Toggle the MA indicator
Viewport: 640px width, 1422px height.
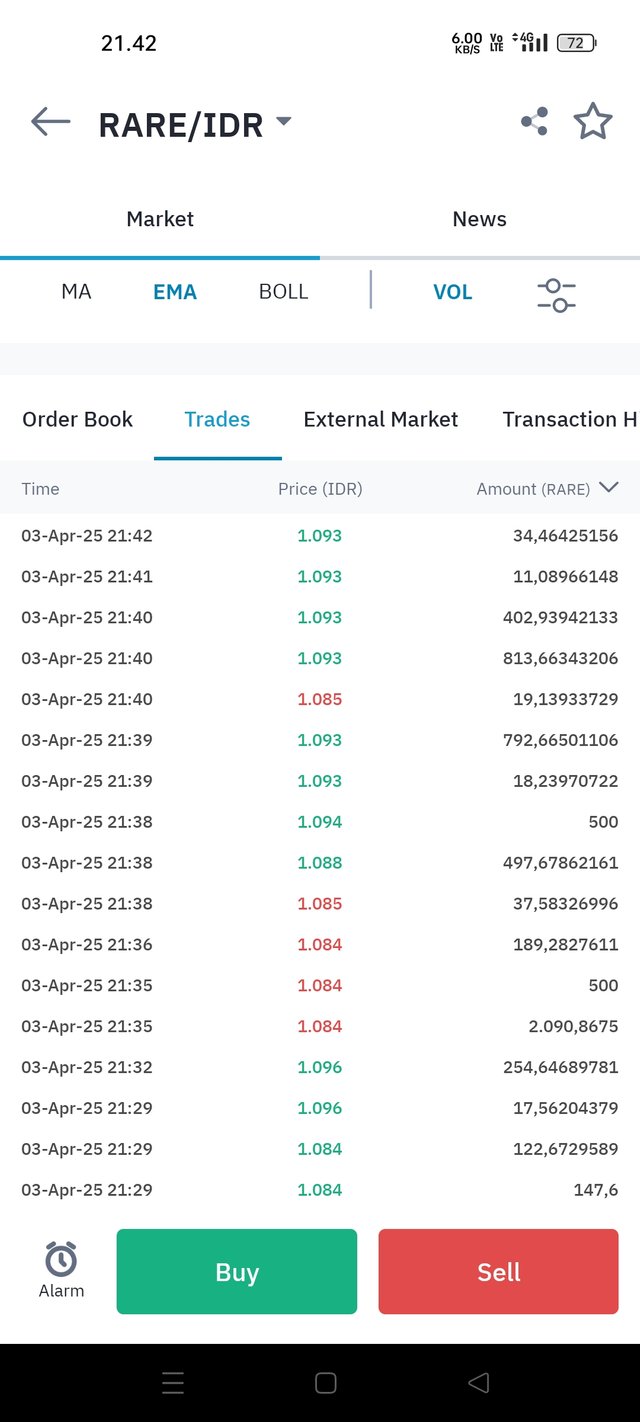coord(76,292)
